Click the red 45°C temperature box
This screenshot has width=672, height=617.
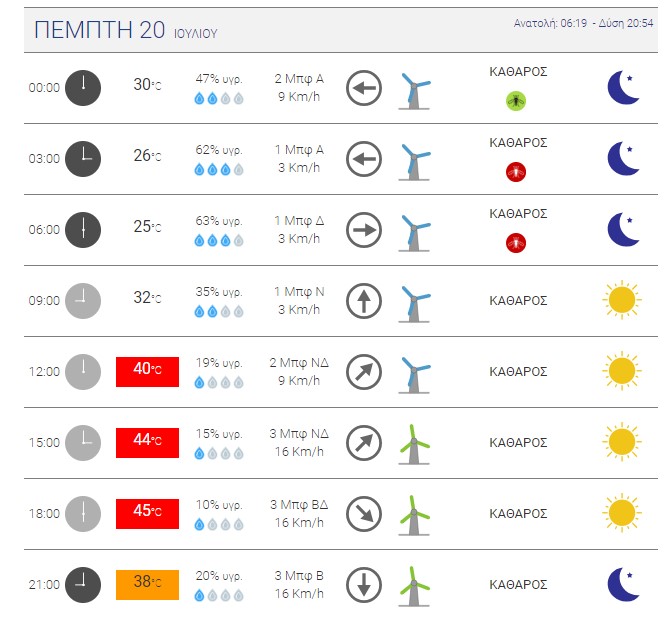pyautogui.click(x=147, y=514)
